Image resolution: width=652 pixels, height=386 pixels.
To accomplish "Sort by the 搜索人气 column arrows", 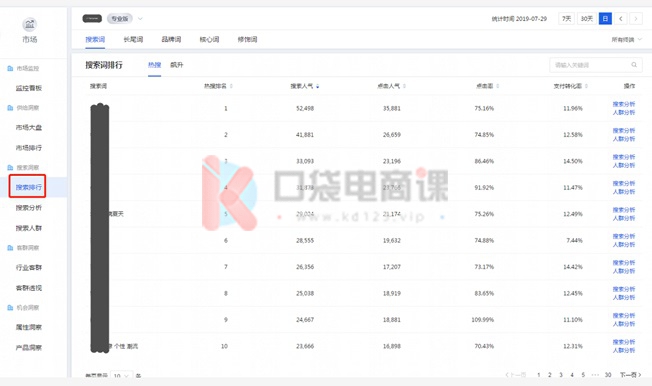I will click(318, 86).
